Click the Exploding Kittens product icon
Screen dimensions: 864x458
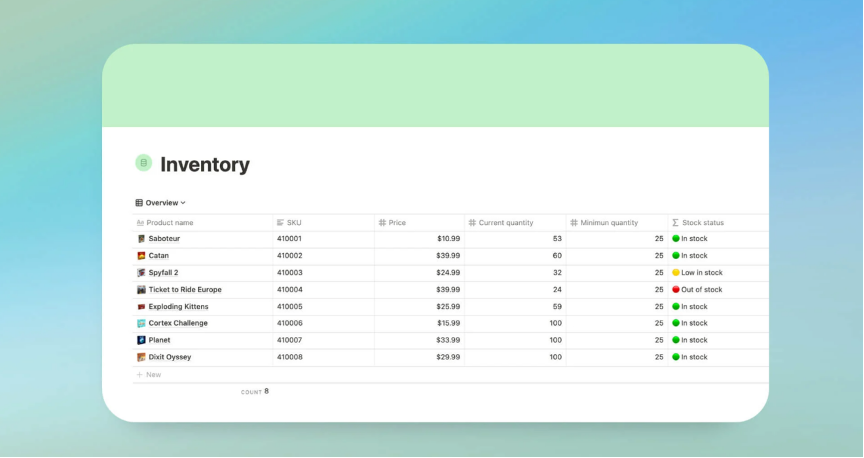pyautogui.click(x=141, y=307)
